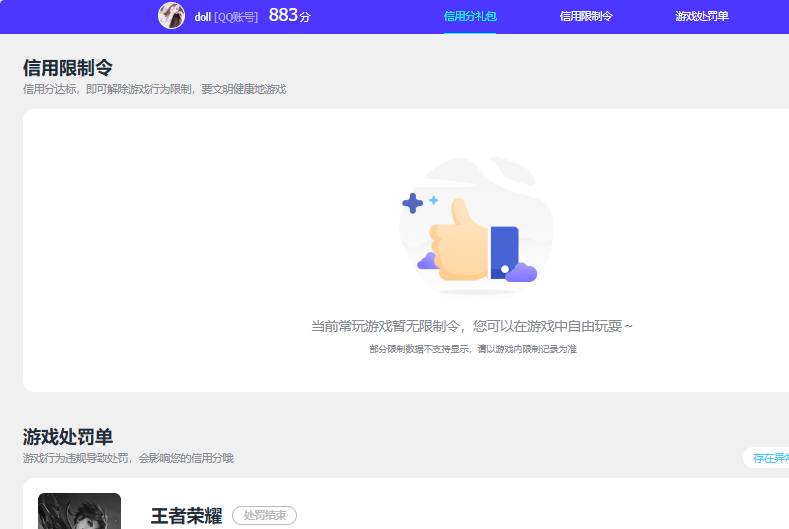Click the [QQ账号] account label
The height and width of the screenshot is (529, 789).
click(x=236, y=17)
